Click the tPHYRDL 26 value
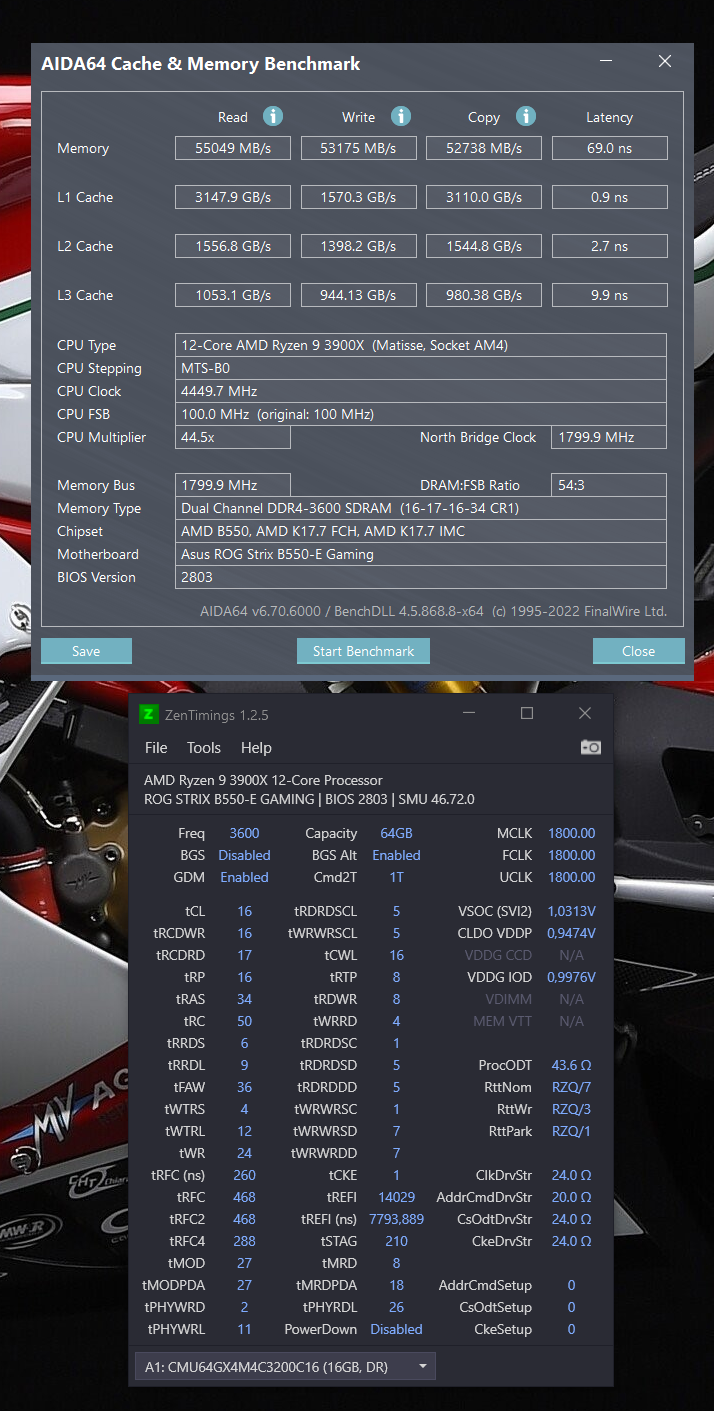Image resolution: width=714 pixels, height=1411 pixels. 396,1307
